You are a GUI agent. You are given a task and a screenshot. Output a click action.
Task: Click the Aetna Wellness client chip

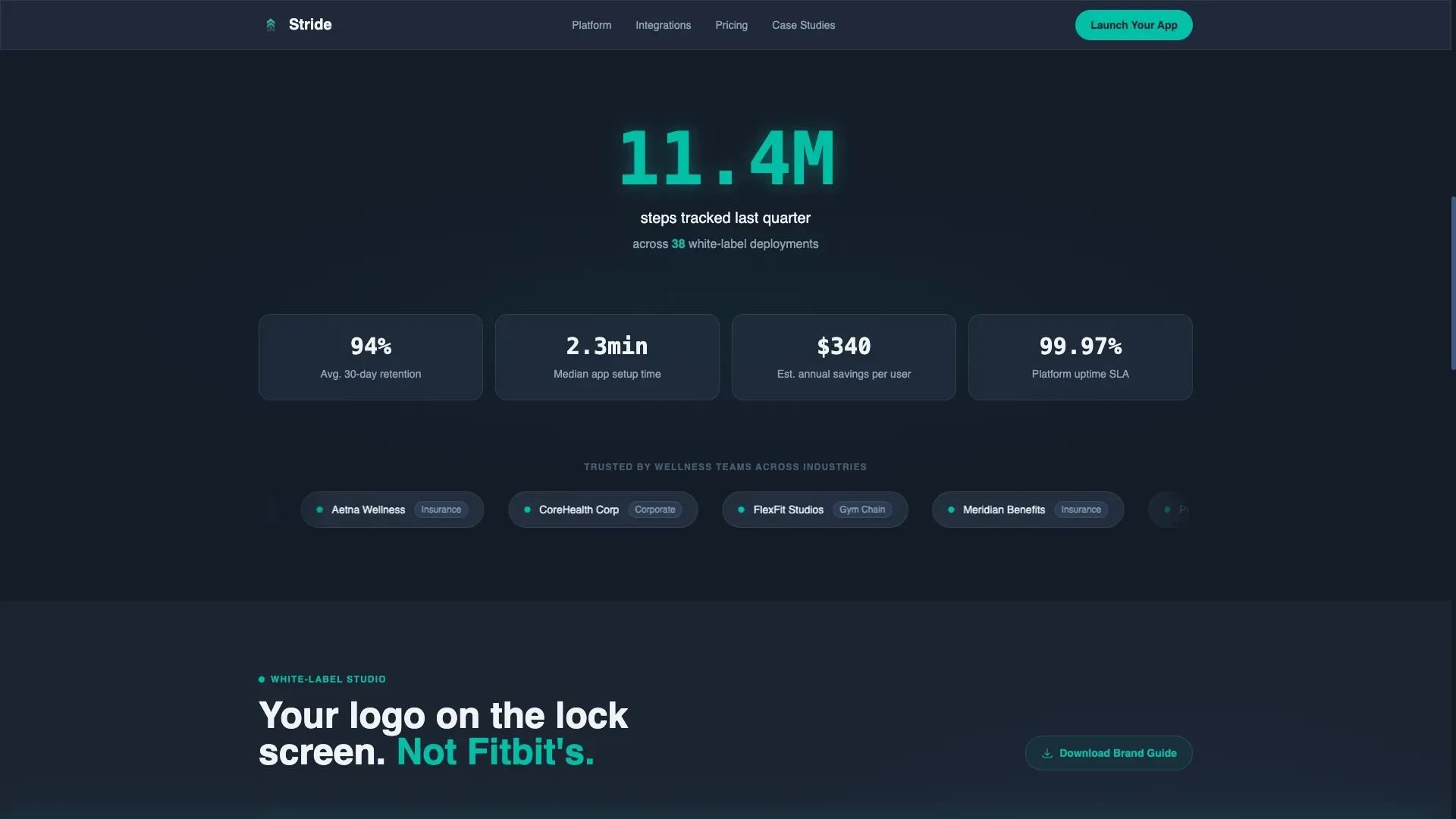(392, 510)
